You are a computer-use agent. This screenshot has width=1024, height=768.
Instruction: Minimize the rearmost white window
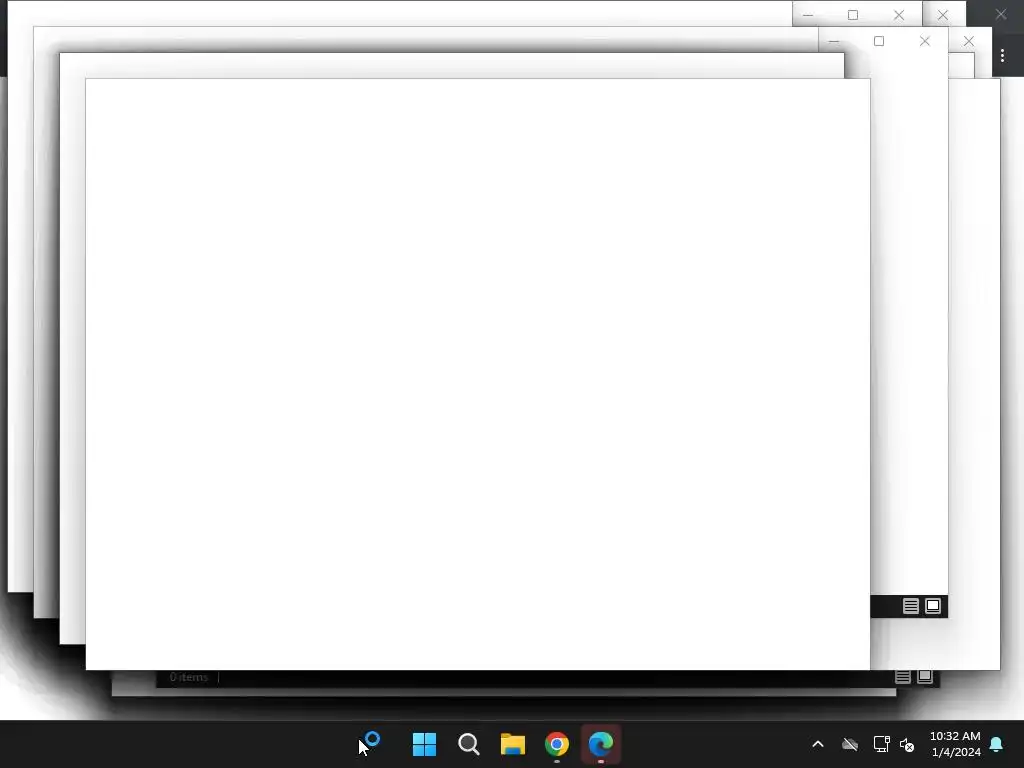808,15
